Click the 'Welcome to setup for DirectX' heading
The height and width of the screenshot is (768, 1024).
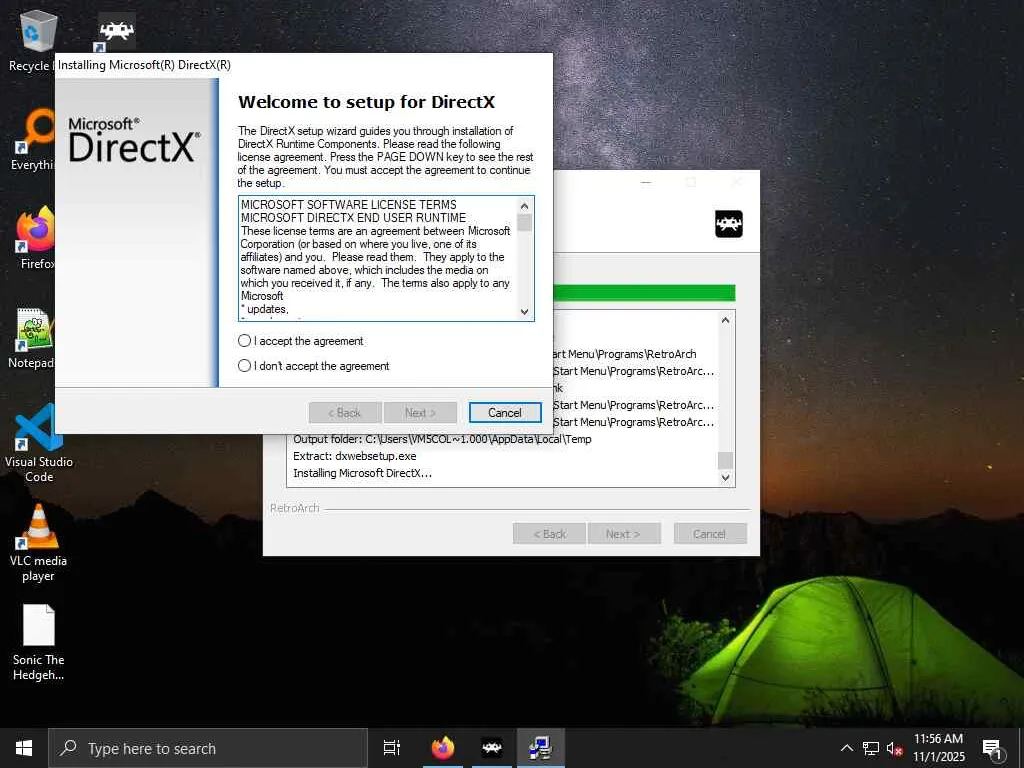pos(366,102)
